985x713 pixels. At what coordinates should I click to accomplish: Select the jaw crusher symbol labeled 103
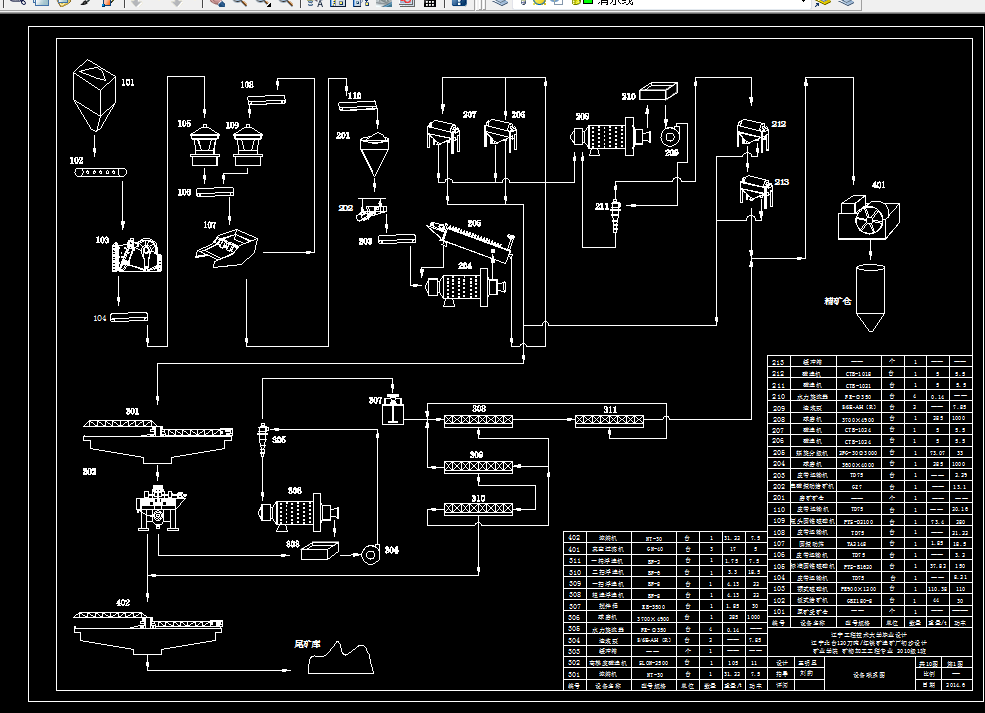coord(137,255)
